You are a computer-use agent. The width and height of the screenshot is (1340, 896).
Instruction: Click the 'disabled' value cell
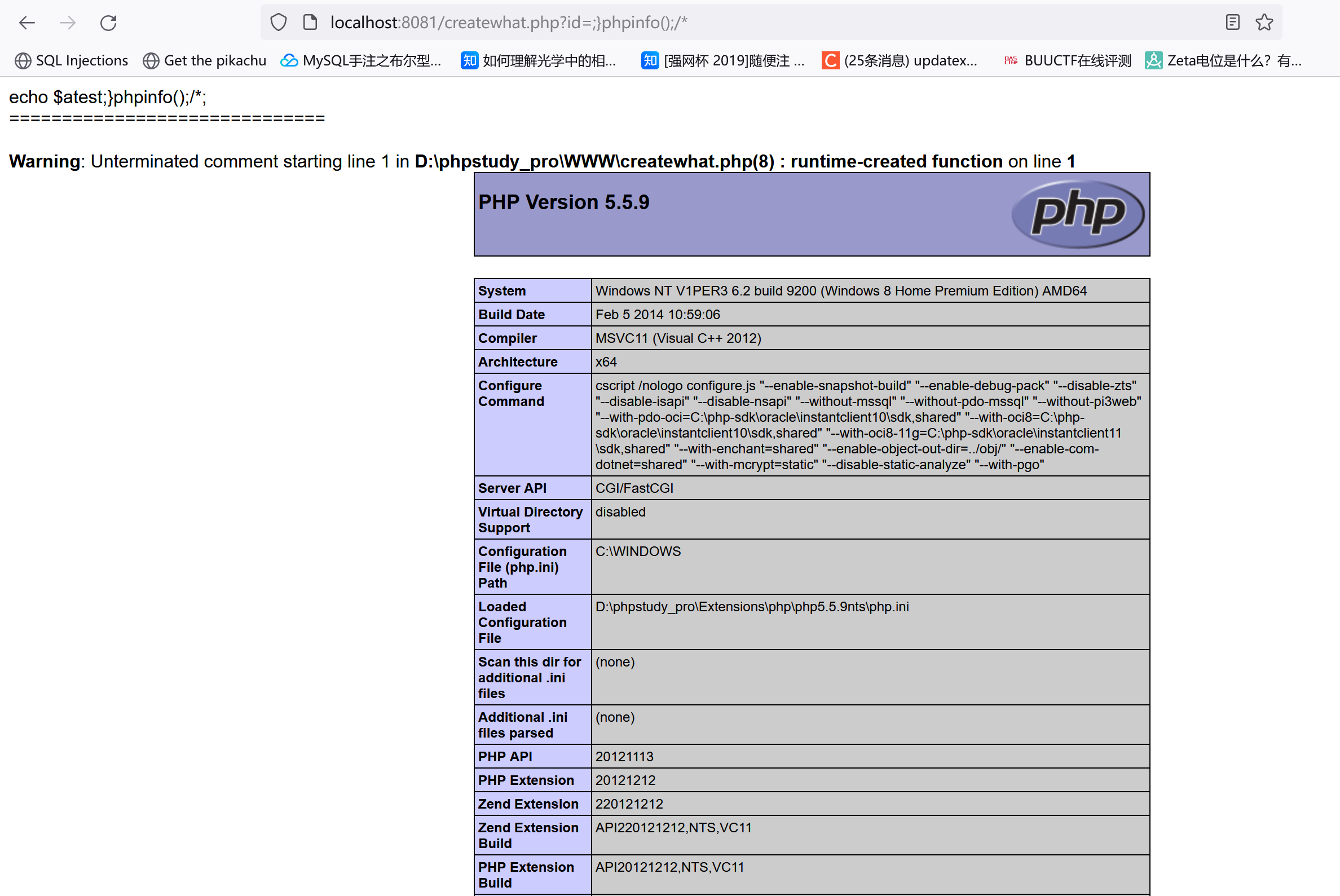coord(870,519)
